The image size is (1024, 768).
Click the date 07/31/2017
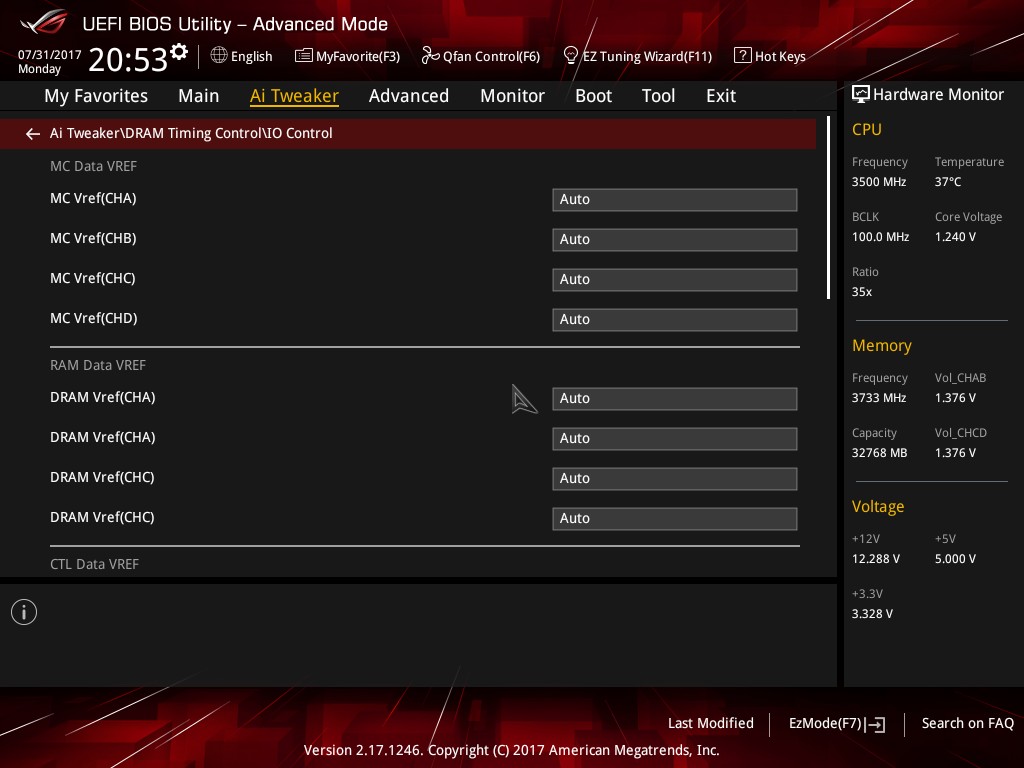pyautogui.click(x=50, y=55)
